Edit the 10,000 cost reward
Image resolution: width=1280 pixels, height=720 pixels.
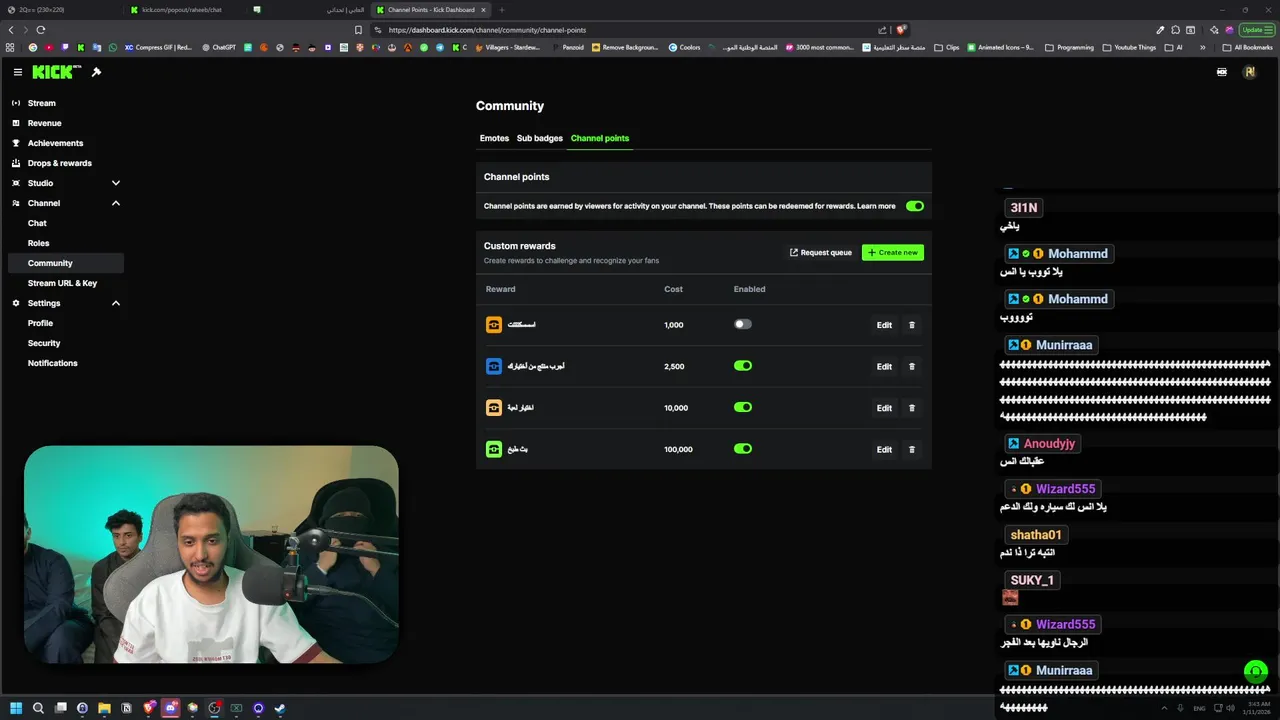[884, 408]
